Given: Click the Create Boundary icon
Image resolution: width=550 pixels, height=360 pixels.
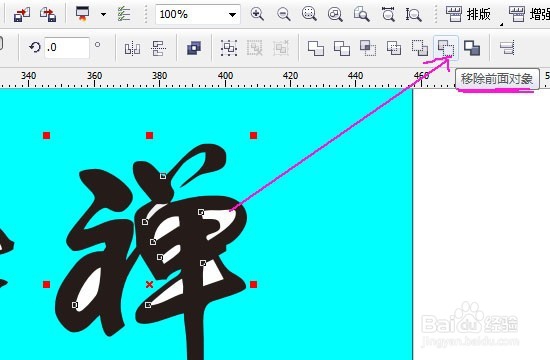Looking at the screenshot, I should [x=472, y=48].
